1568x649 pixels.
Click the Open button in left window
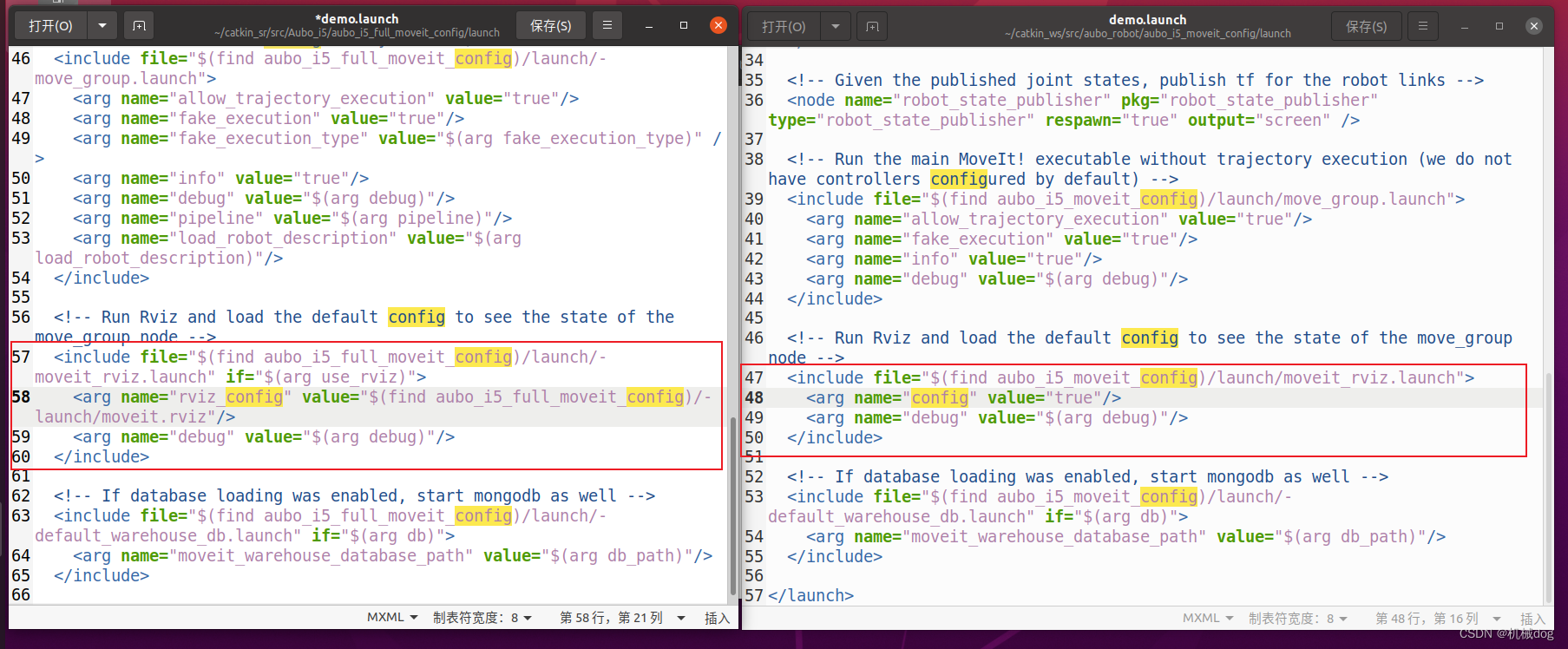pos(50,26)
